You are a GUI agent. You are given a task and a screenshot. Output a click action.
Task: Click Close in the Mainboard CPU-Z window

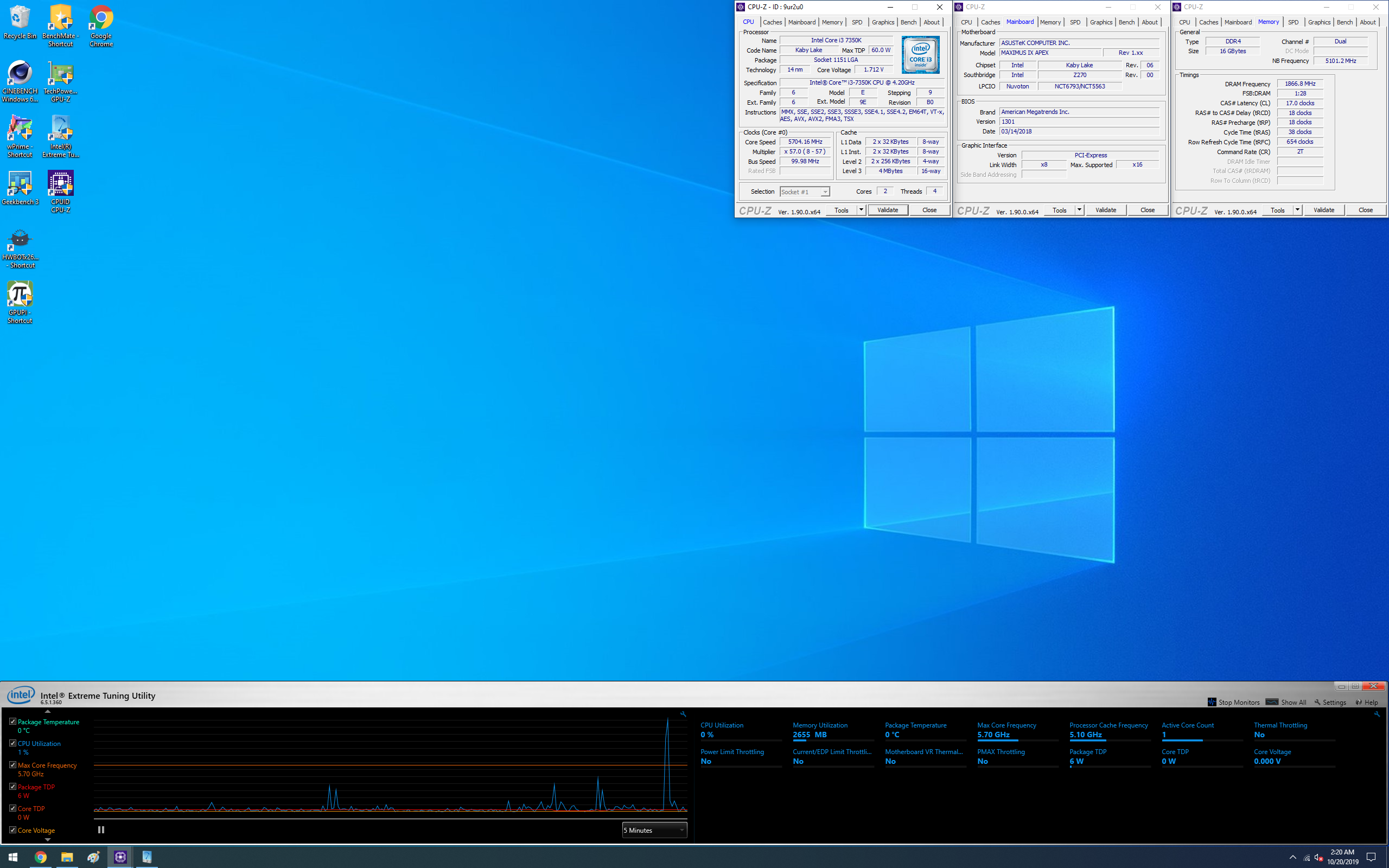1148,210
